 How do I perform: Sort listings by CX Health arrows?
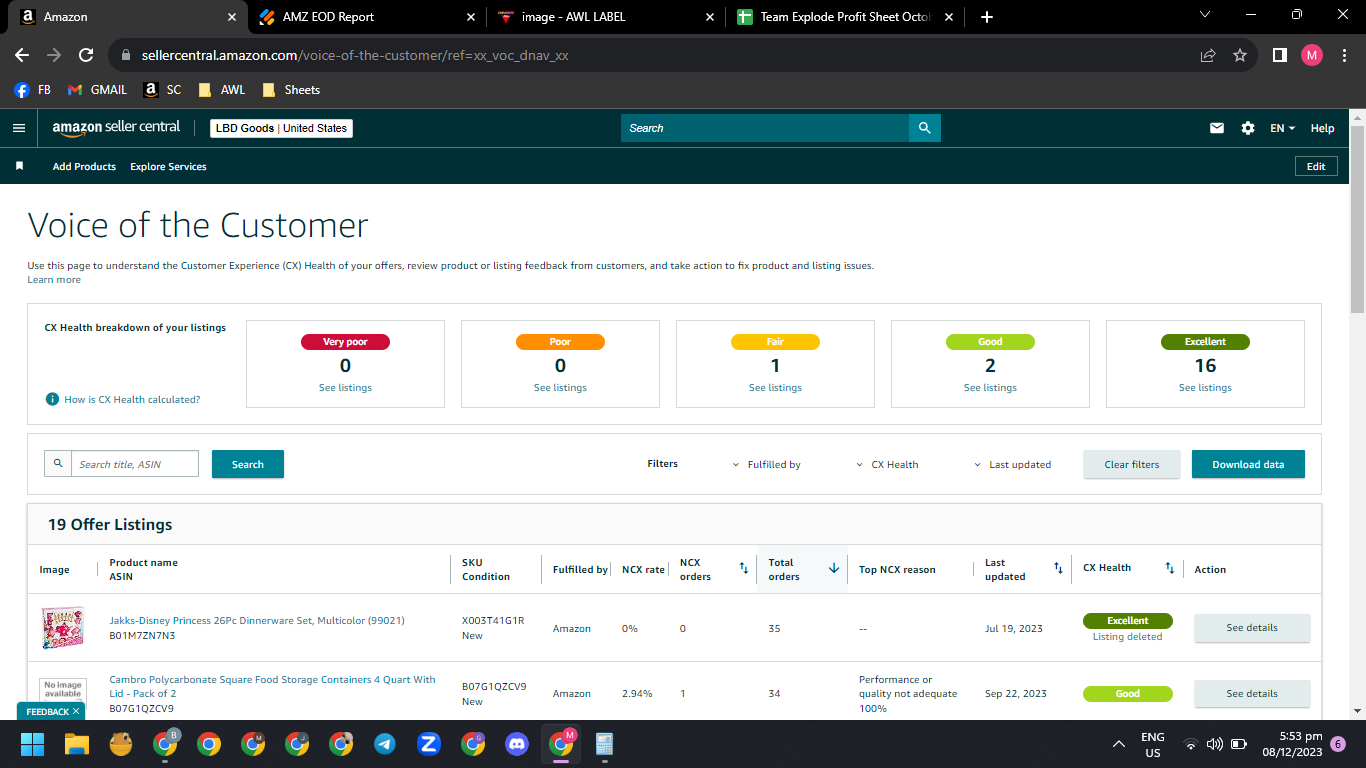point(1169,568)
